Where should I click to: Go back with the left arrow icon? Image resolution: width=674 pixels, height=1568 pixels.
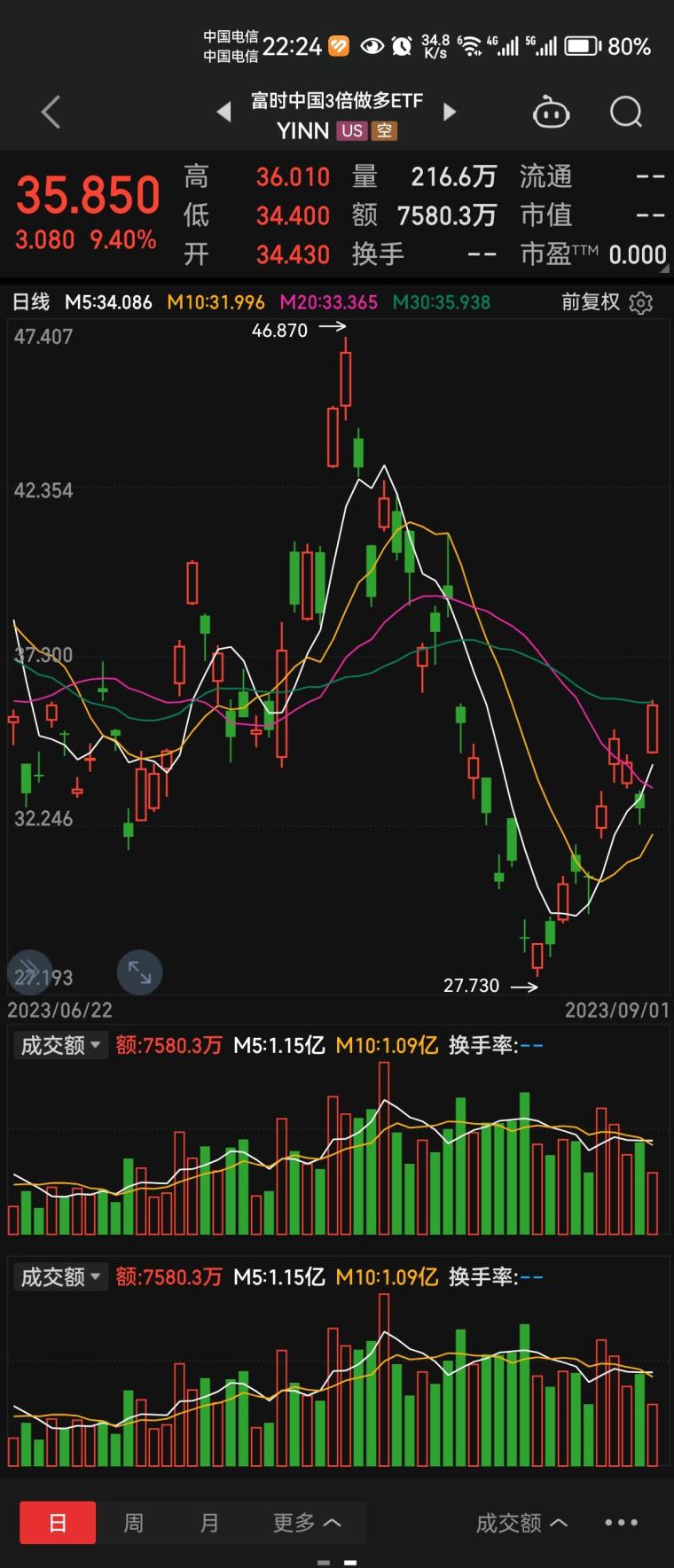(x=51, y=113)
